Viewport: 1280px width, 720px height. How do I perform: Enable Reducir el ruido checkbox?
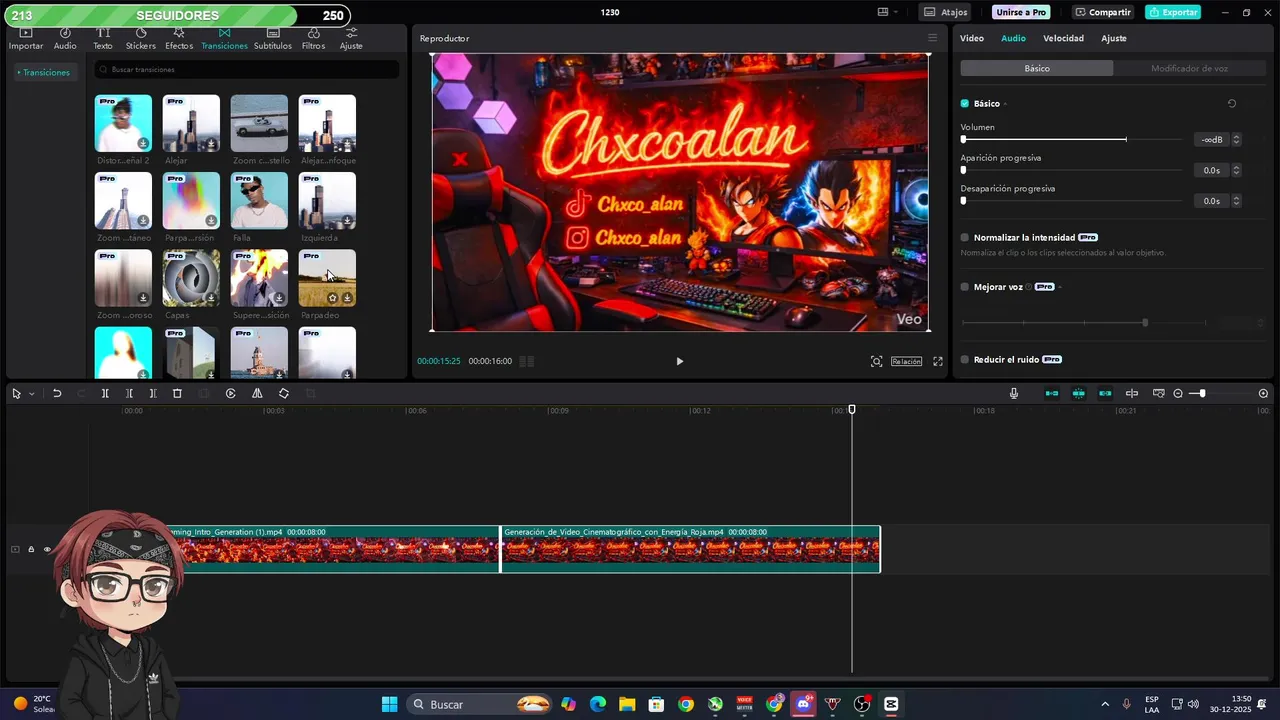(x=965, y=359)
